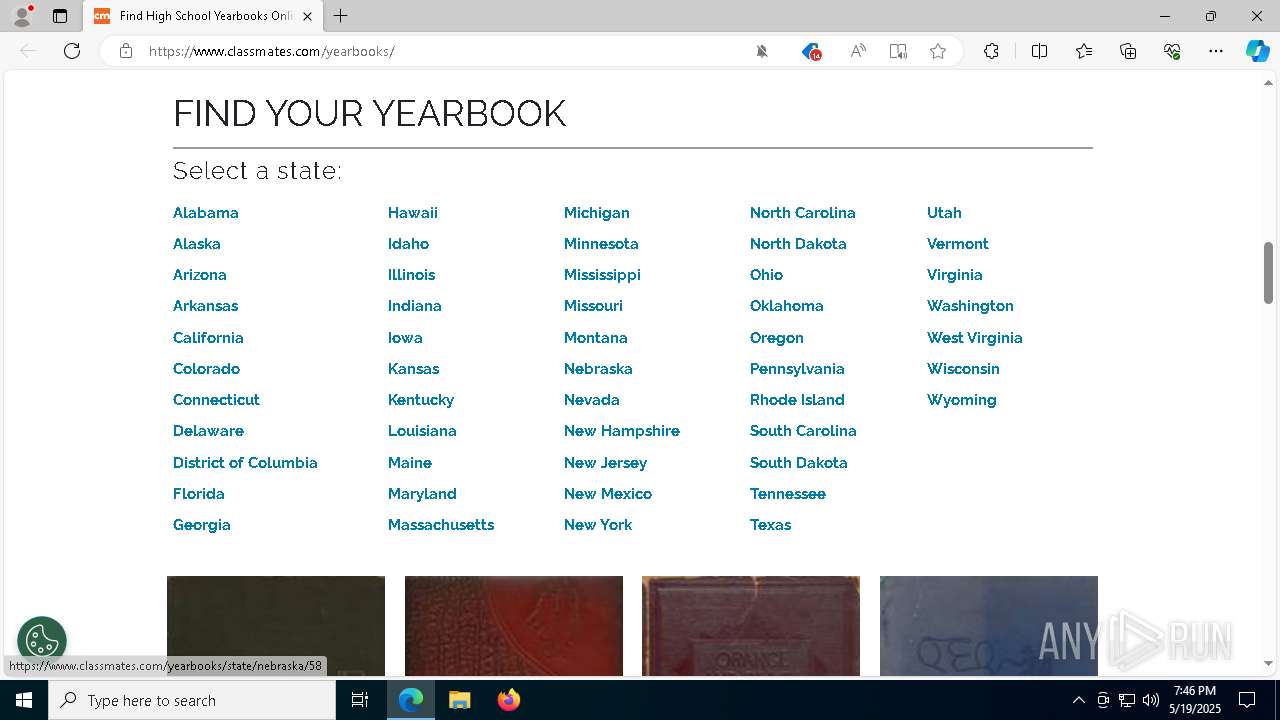Open the Collections icon
The width and height of the screenshot is (1280, 720).
tap(1128, 51)
